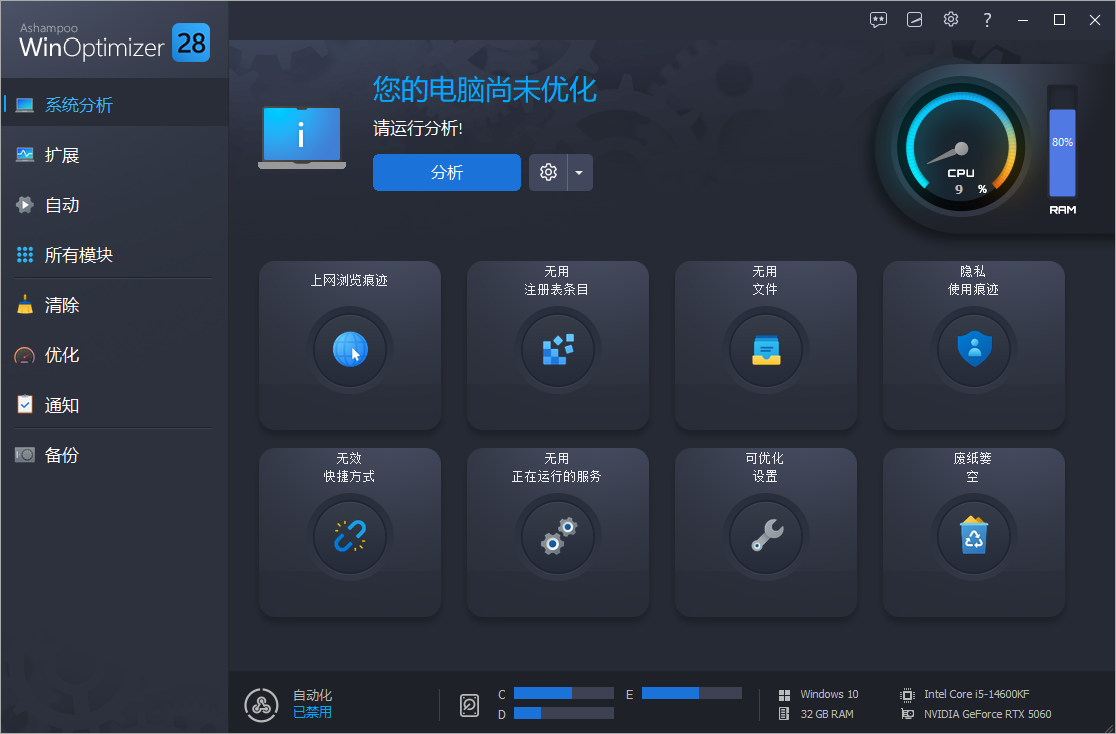Viewport: 1116px width, 734px height.
Task: Open 清除 in the sidebar
Action: pyautogui.click(x=114, y=305)
